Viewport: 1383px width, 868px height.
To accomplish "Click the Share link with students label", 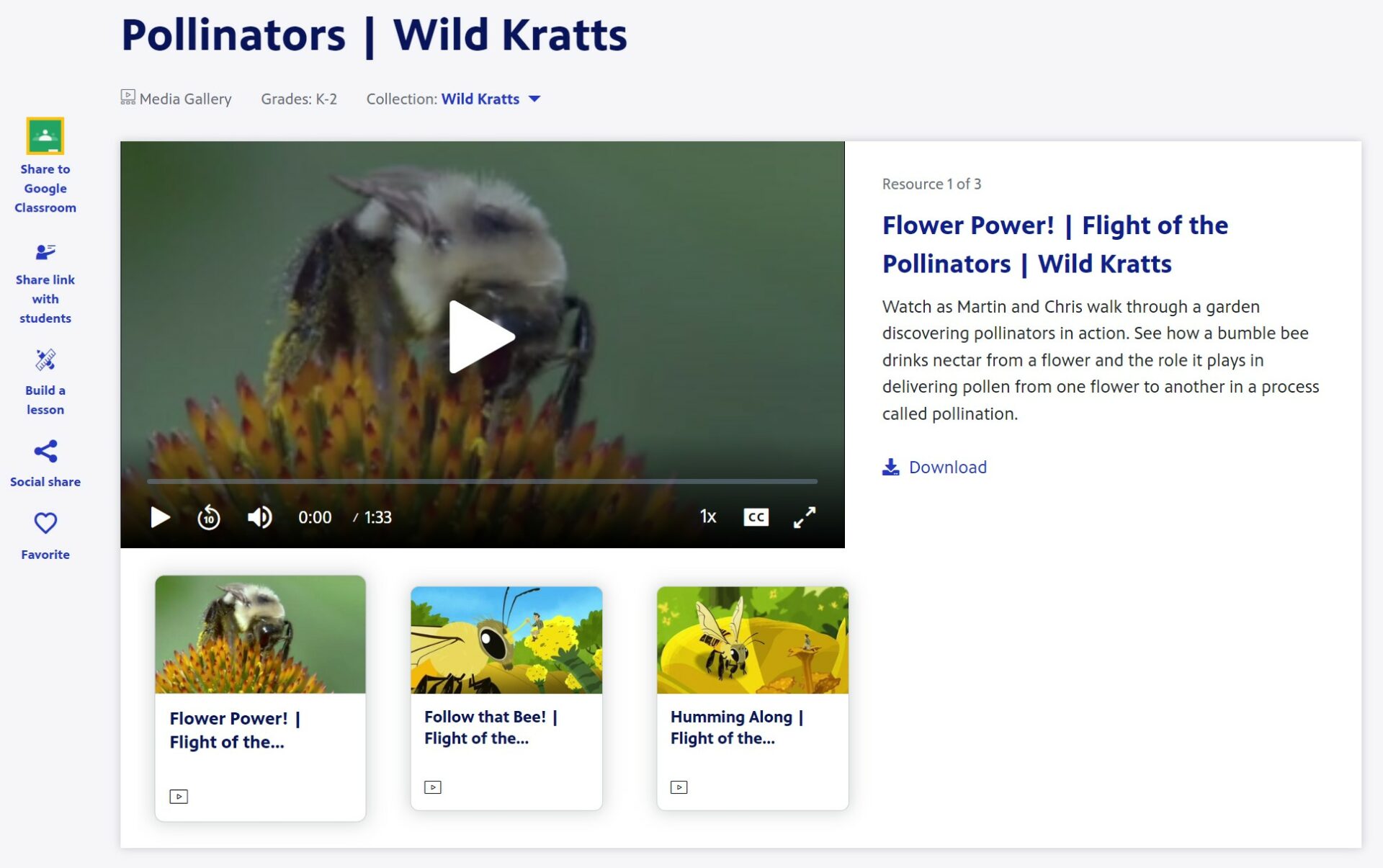I will pyautogui.click(x=45, y=299).
